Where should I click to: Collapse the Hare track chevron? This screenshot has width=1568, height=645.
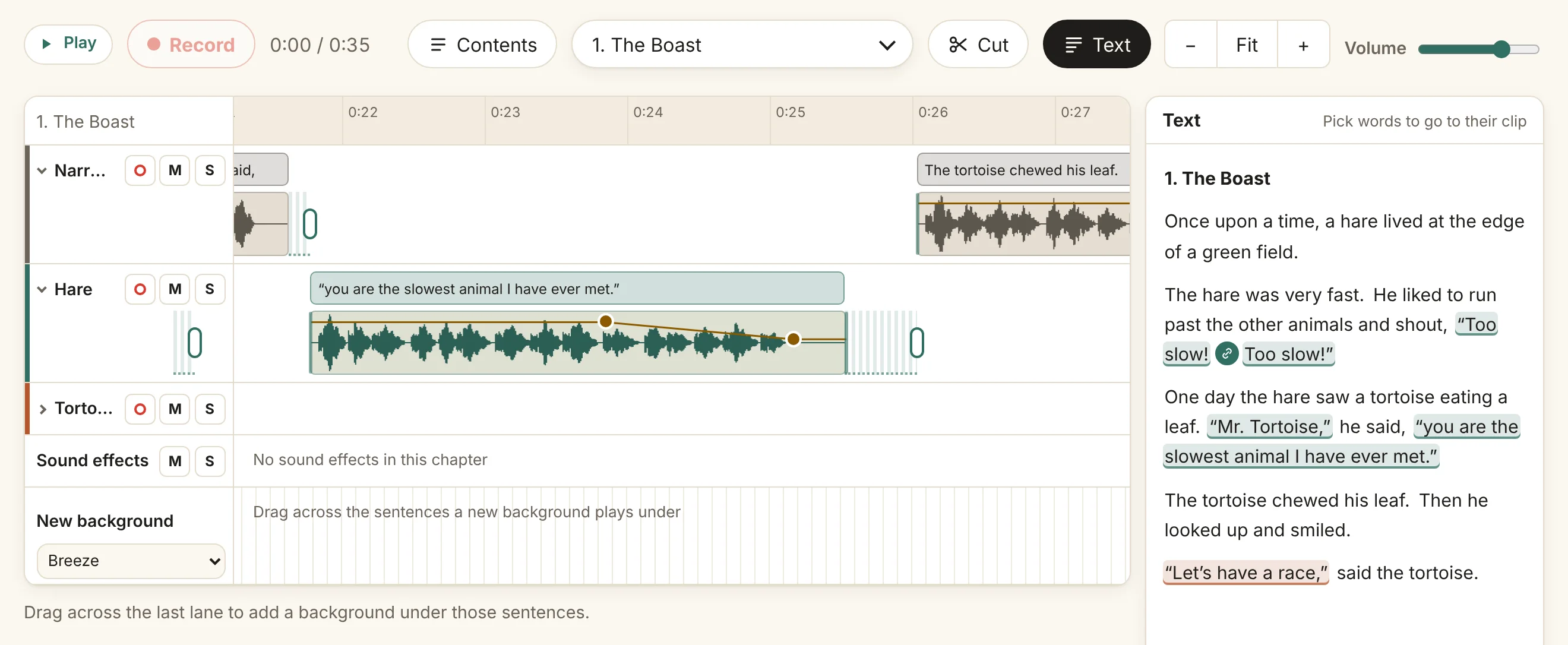(42, 289)
